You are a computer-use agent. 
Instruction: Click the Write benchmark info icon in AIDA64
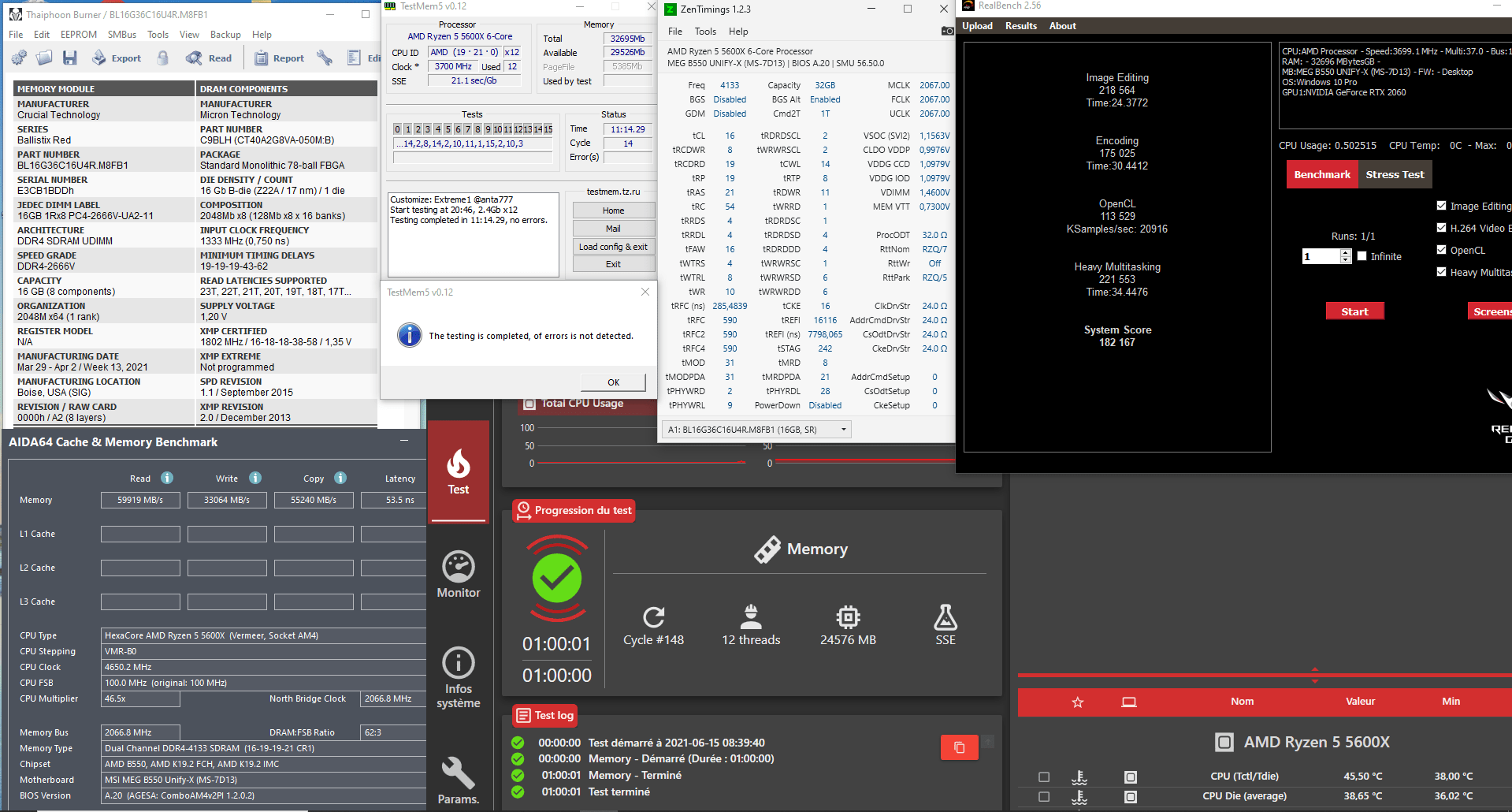point(255,478)
